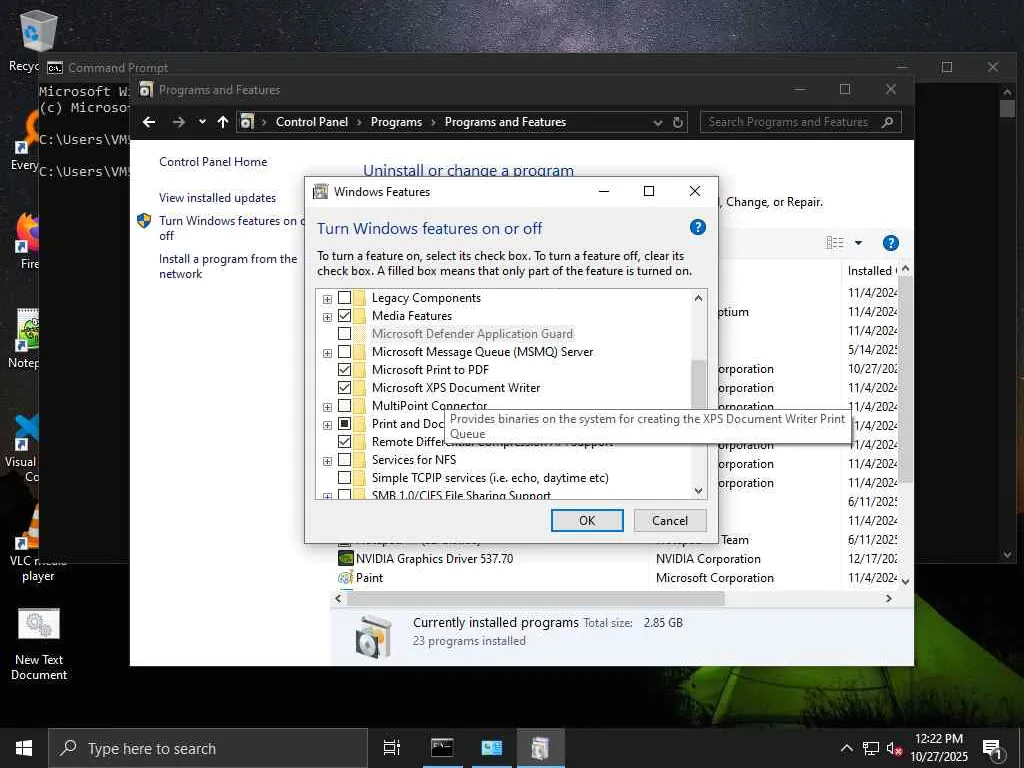
Task: Expand the Microsoft Message Queue Server node
Action: (327, 353)
